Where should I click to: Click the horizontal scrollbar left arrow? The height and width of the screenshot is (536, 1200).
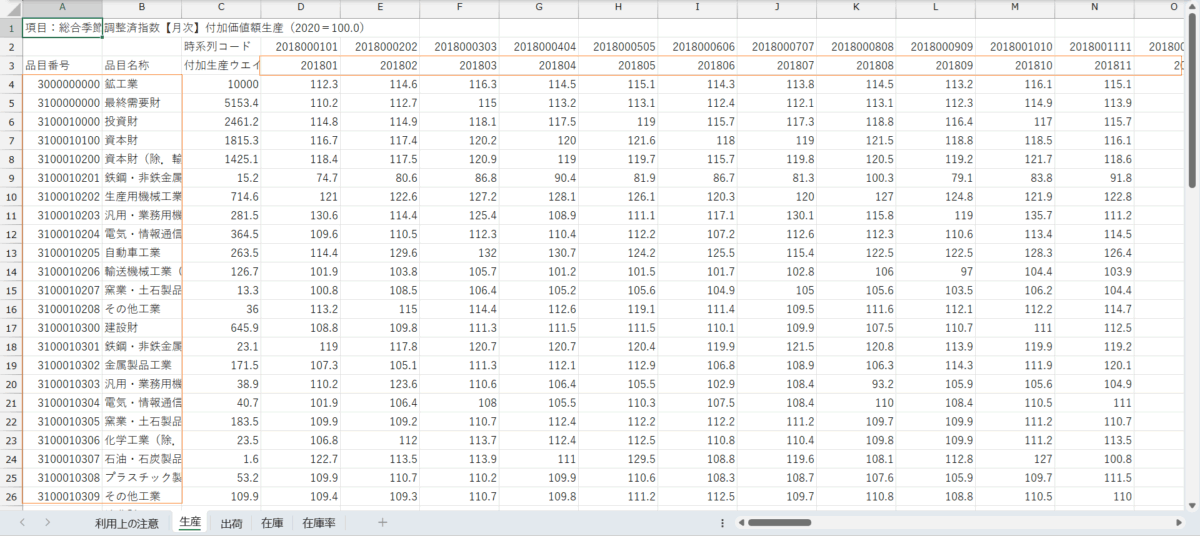click(739, 522)
